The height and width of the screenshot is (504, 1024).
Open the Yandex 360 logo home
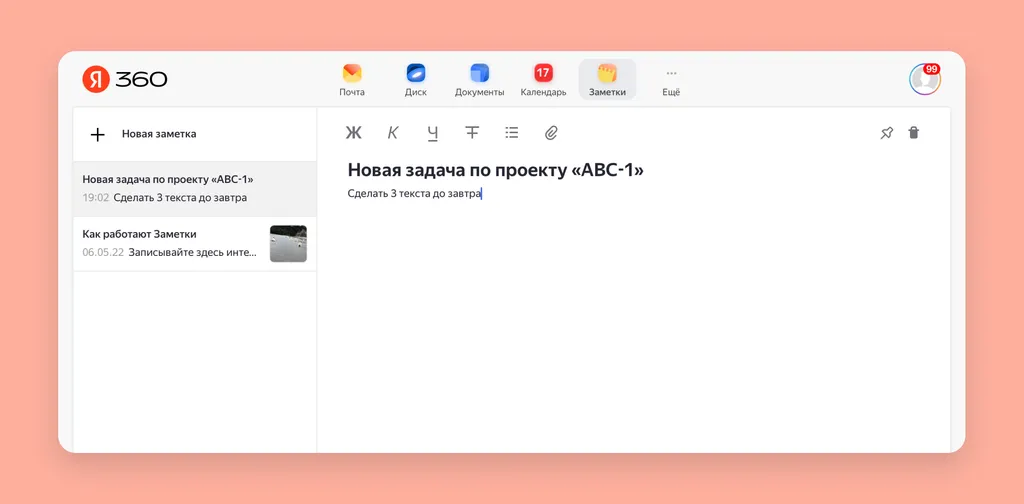tap(125, 79)
